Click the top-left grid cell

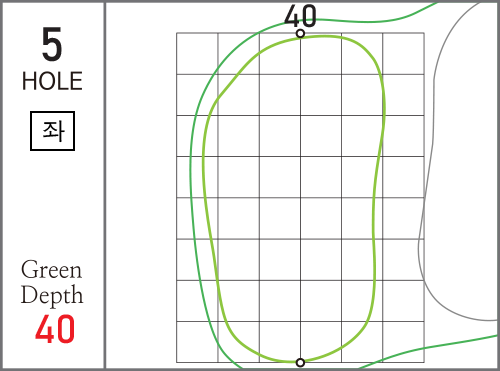click(197, 54)
